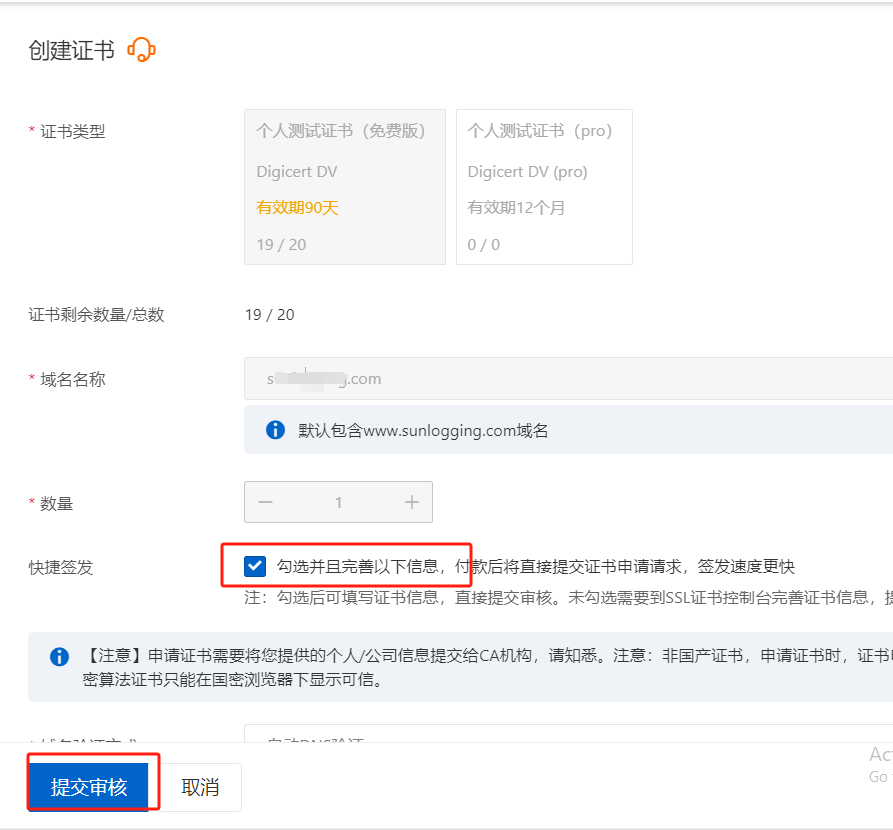Click info icon in the 【注意】 notice

[x=60, y=657]
